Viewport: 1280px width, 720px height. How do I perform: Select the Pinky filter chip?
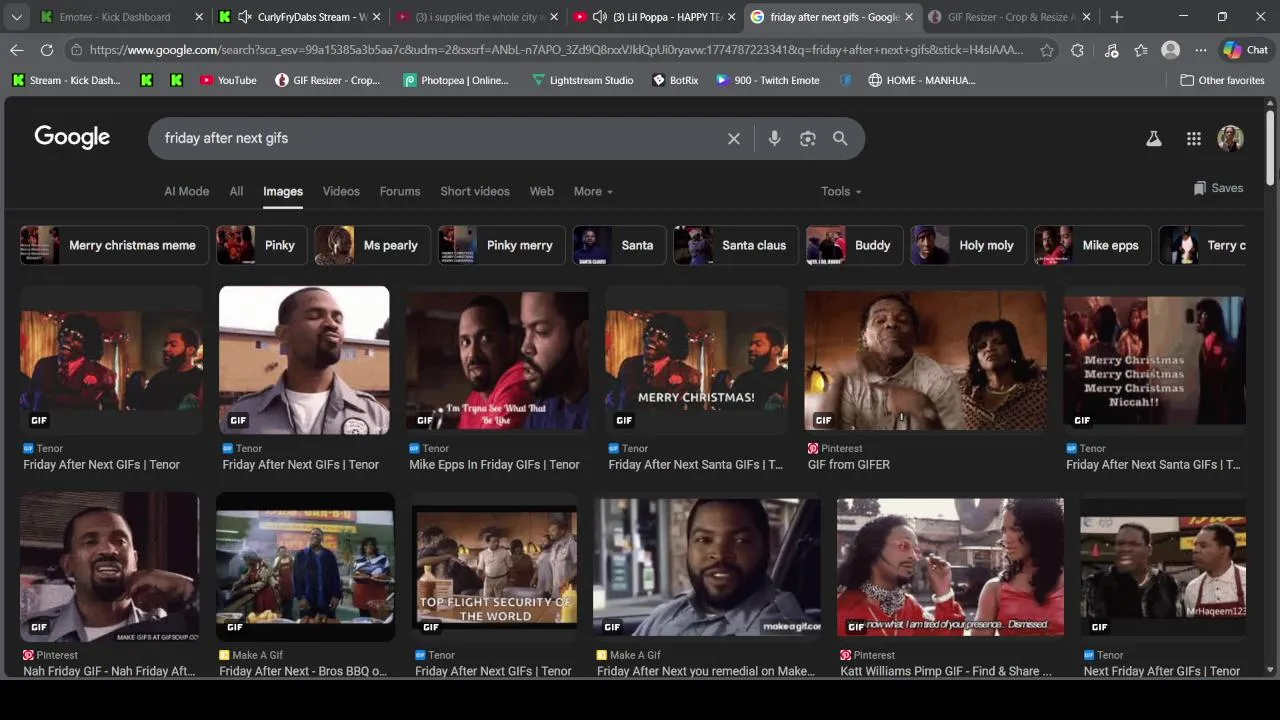[x=262, y=245]
